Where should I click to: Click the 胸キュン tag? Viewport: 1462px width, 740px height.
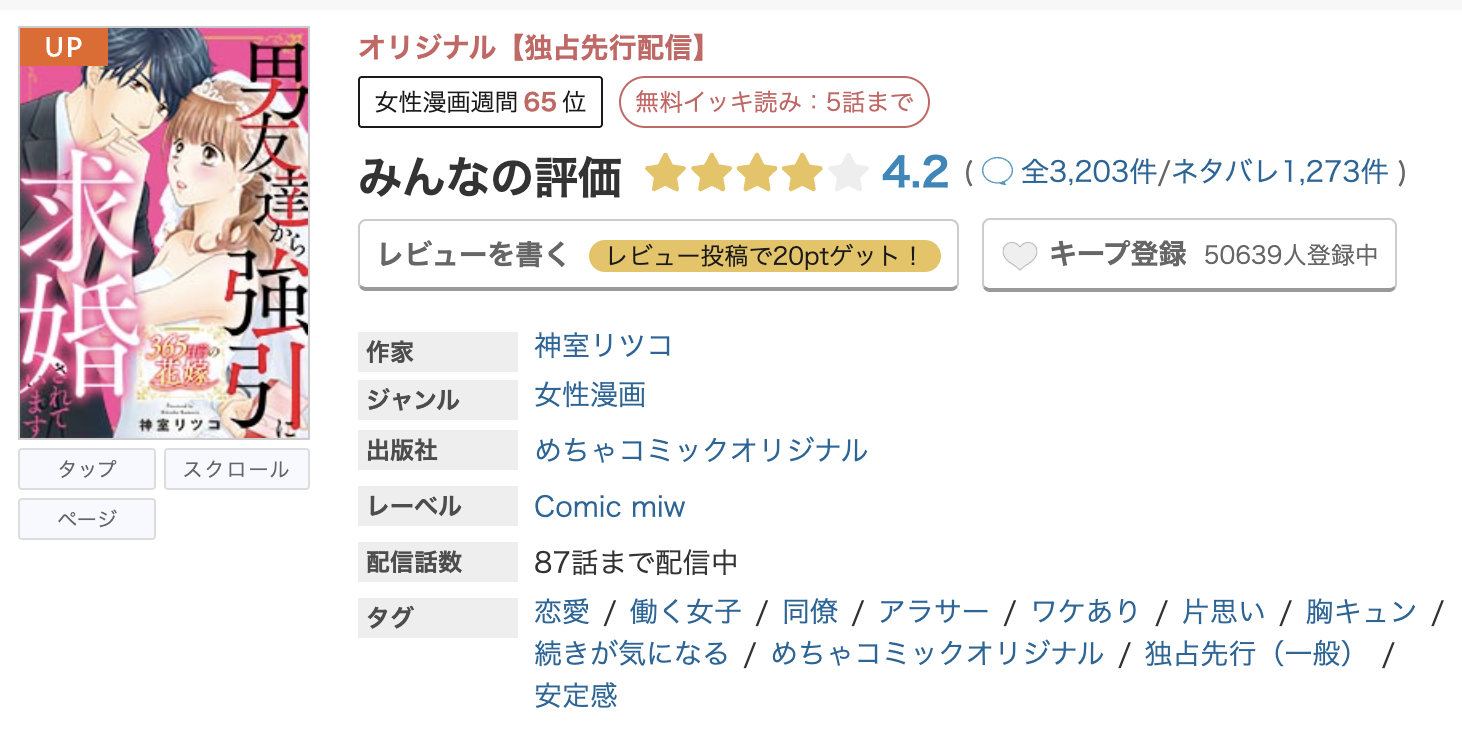1361,611
